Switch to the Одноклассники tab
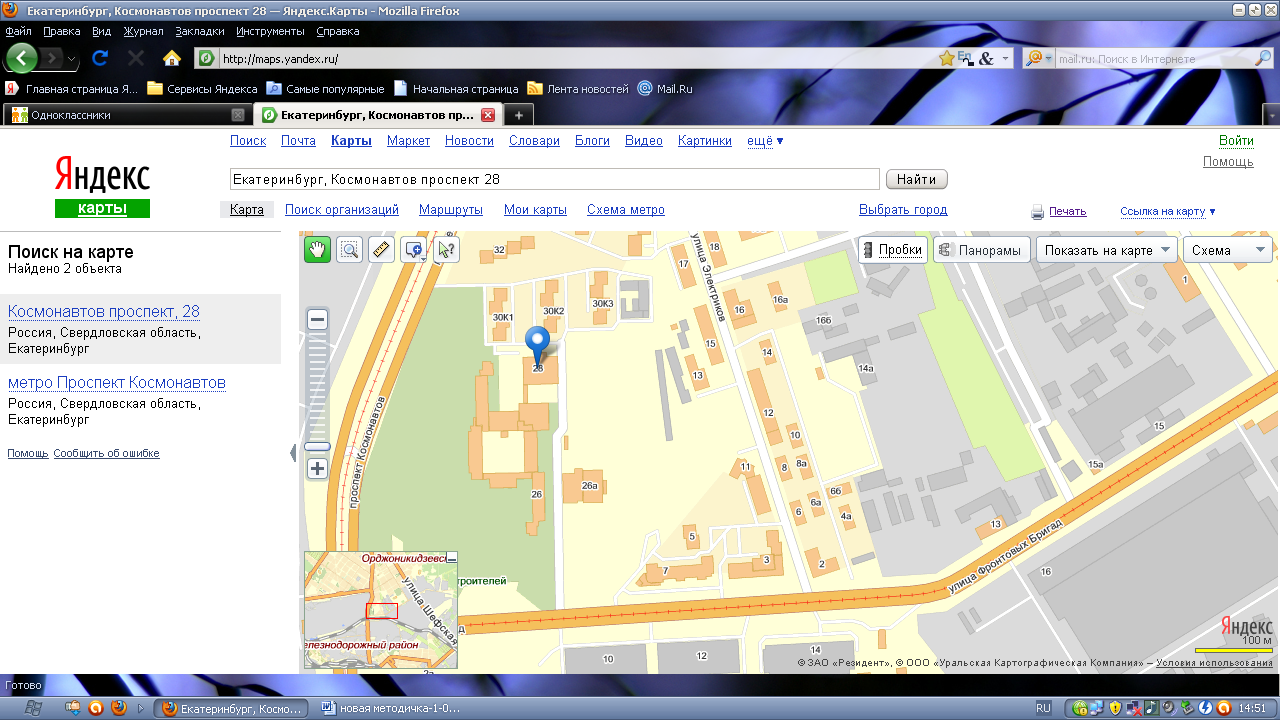Image resolution: width=1280 pixels, height=720 pixels. coord(126,115)
